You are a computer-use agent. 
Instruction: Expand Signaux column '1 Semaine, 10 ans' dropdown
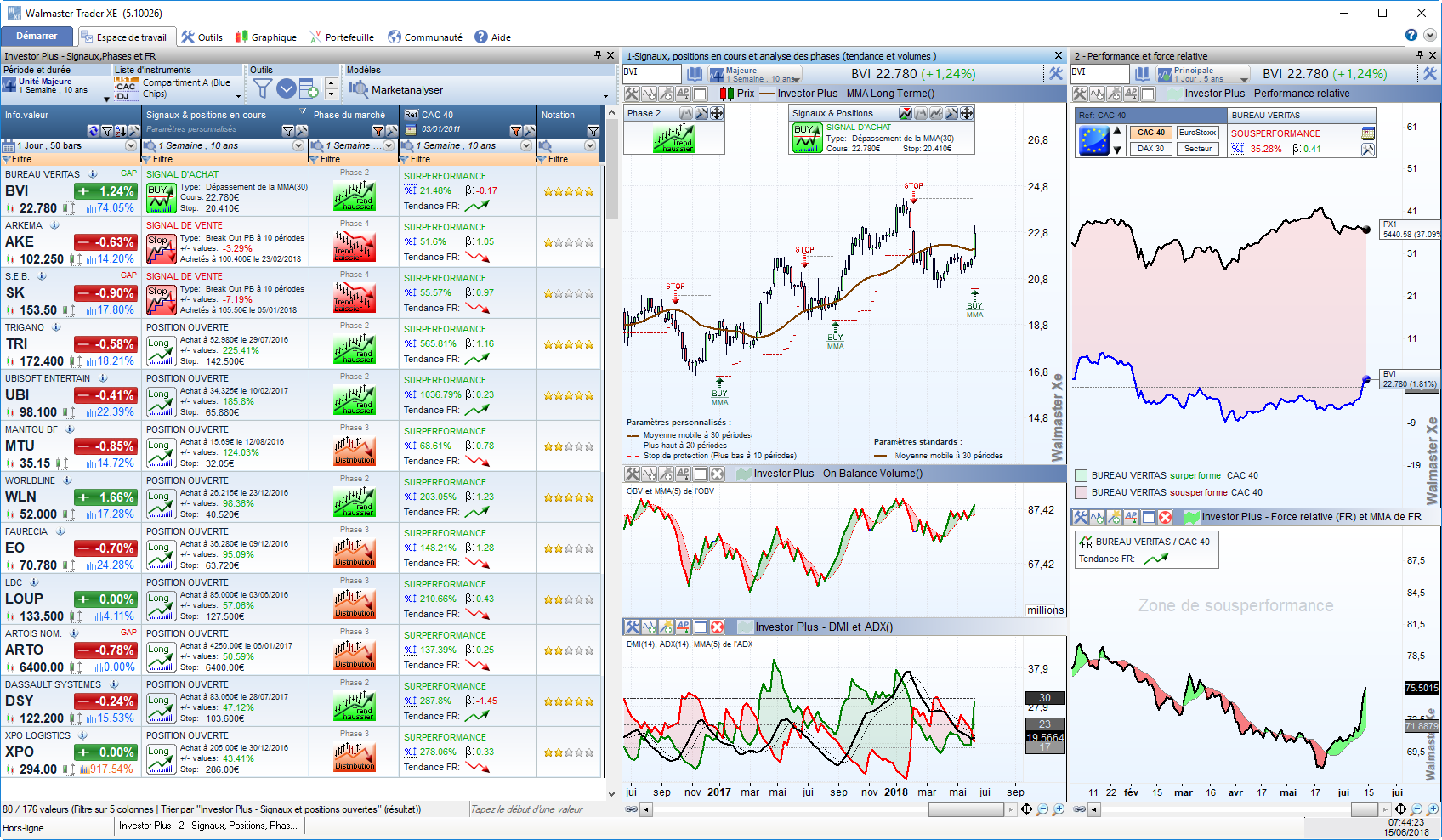298,145
